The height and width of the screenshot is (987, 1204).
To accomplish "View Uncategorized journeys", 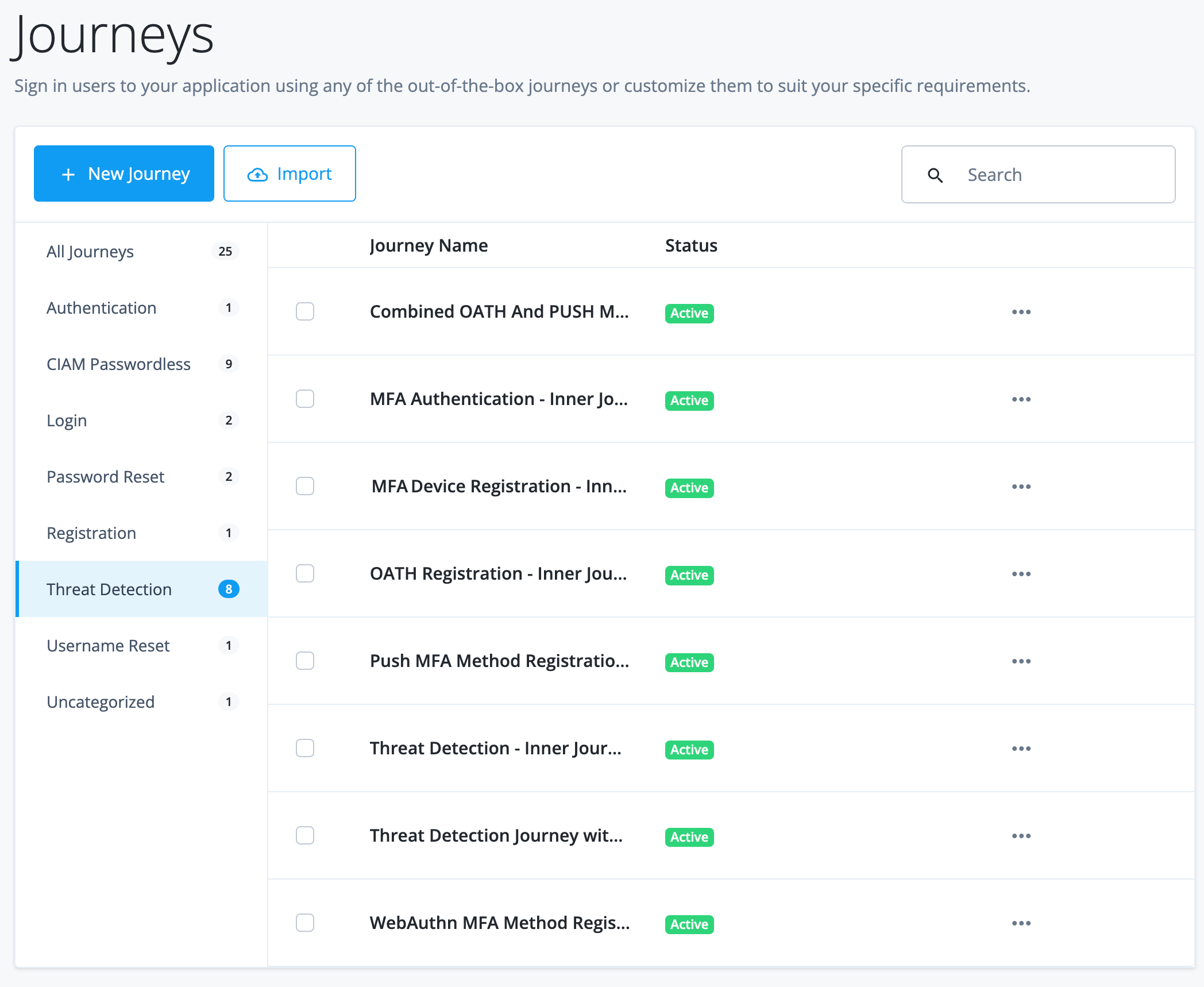I will coord(101,701).
